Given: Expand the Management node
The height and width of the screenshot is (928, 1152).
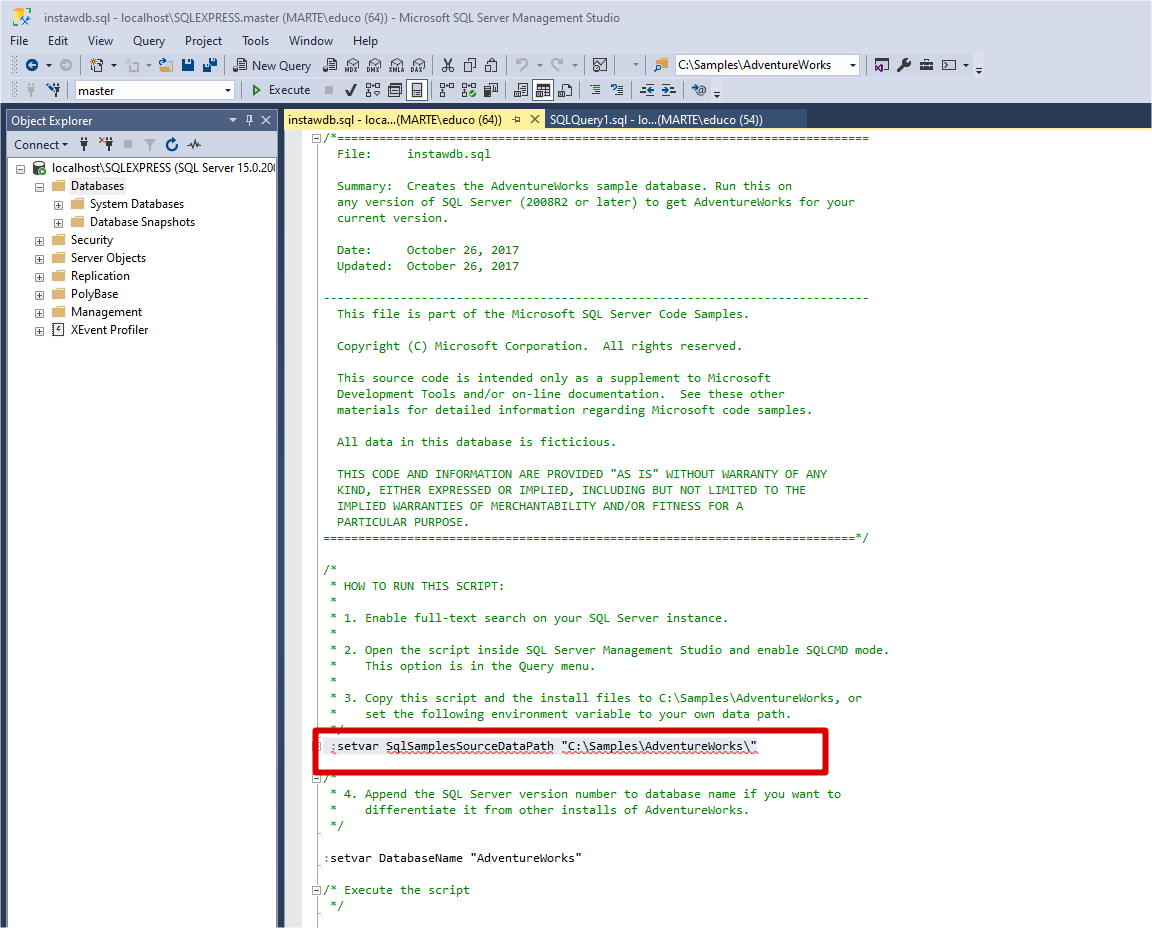Looking at the screenshot, I should coord(40,313).
